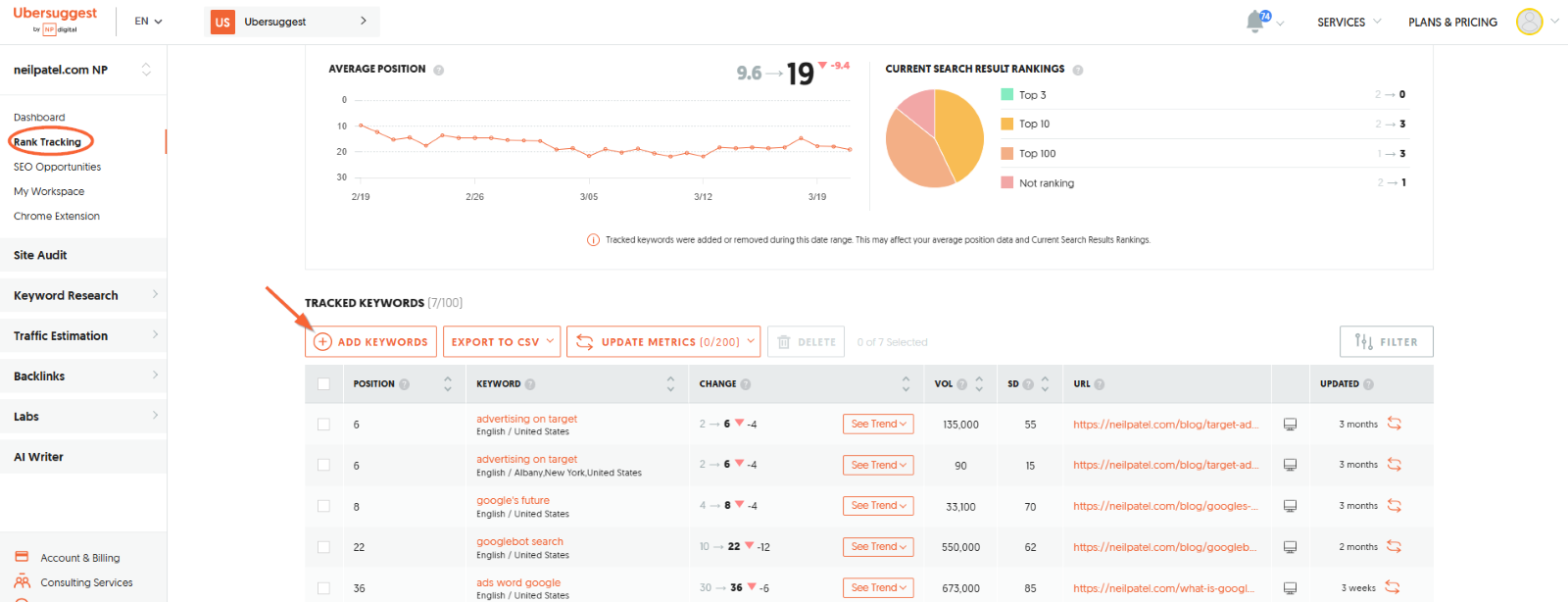This screenshot has height=602, width=1568.
Task: Refresh the googlebot search keyword row
Action: [x=1394, y=547]
